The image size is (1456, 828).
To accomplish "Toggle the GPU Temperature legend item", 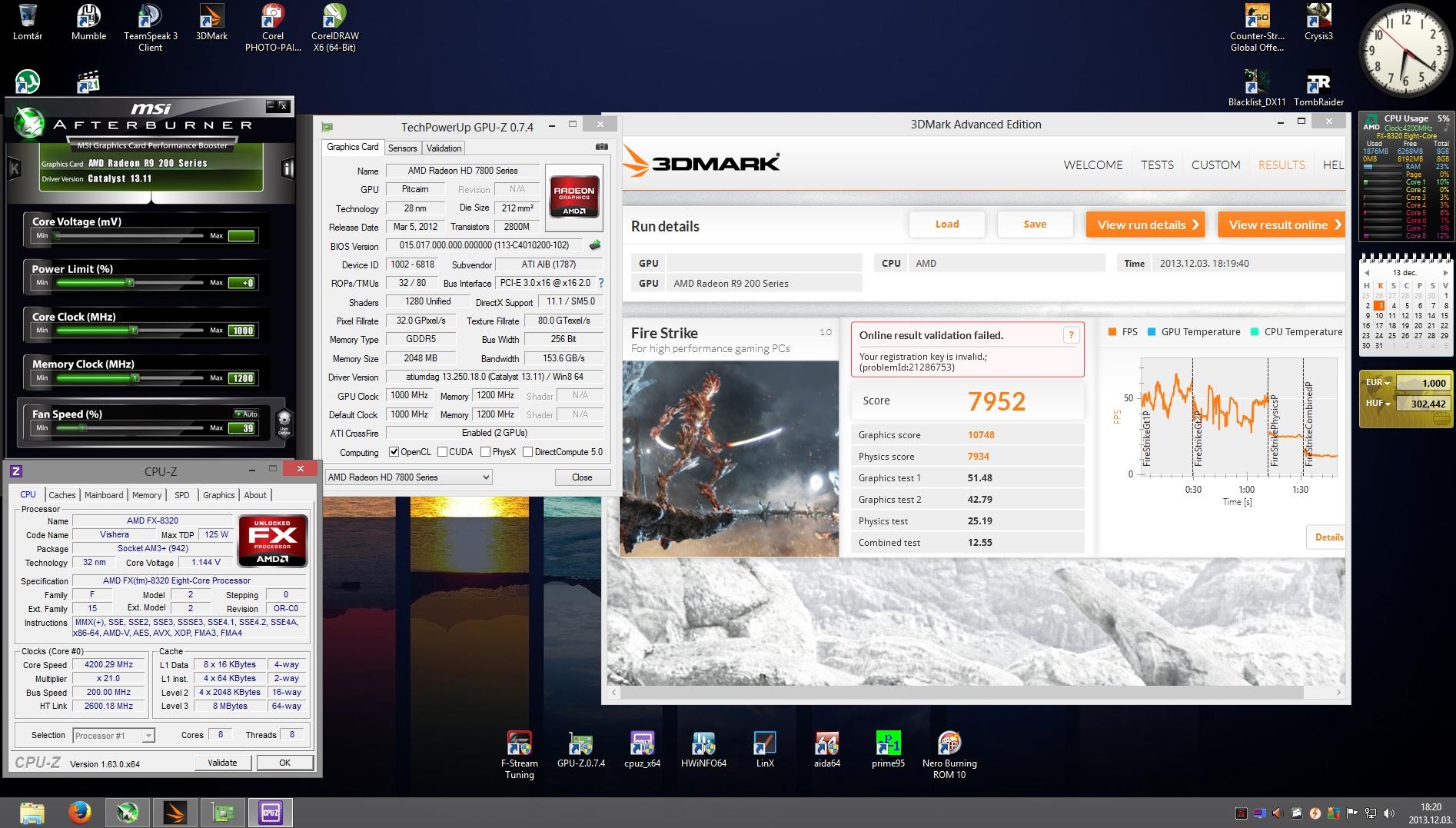I will click(1194, 332).
